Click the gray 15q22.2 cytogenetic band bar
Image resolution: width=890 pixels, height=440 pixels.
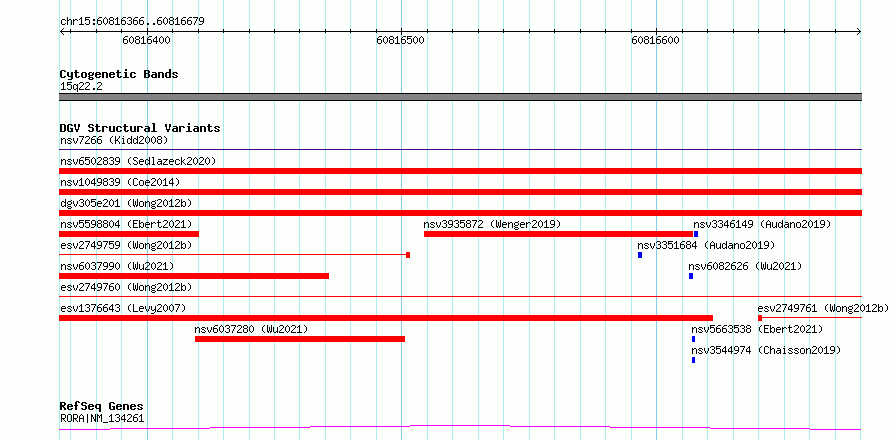[460, 97]
